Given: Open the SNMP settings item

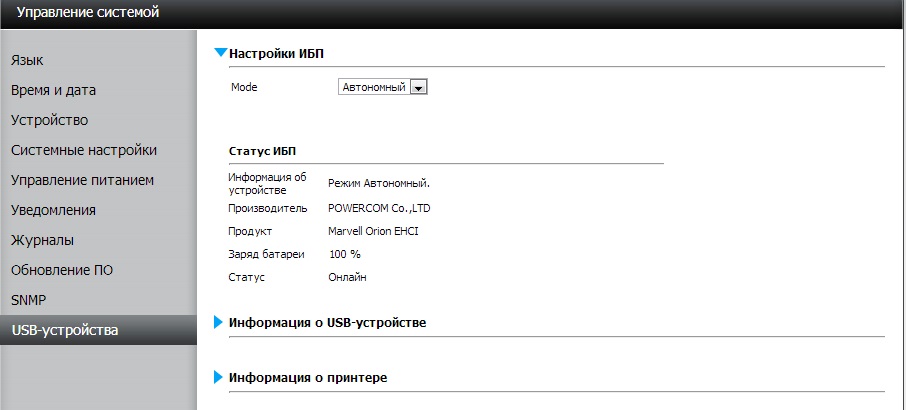Looking at the screenshot, I should point(28,300).
